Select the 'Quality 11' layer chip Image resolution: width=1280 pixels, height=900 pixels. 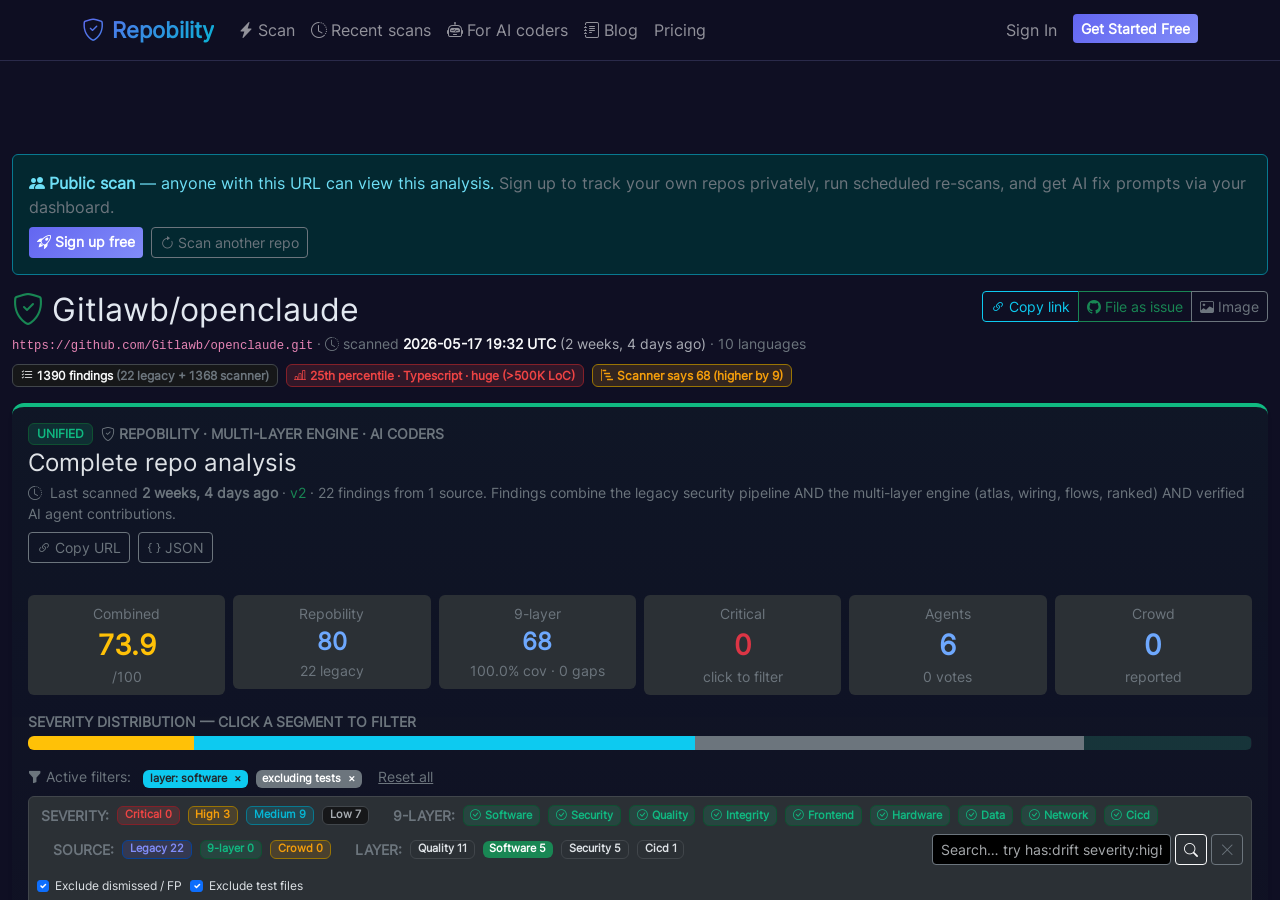[x=442, y=849]
